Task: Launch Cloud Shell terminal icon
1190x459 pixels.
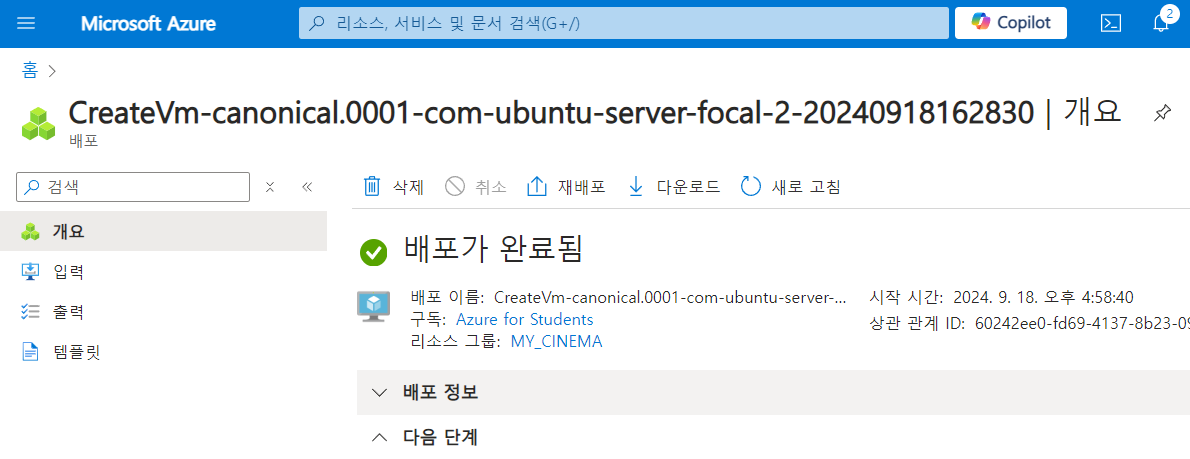Action: point(1111,24)
